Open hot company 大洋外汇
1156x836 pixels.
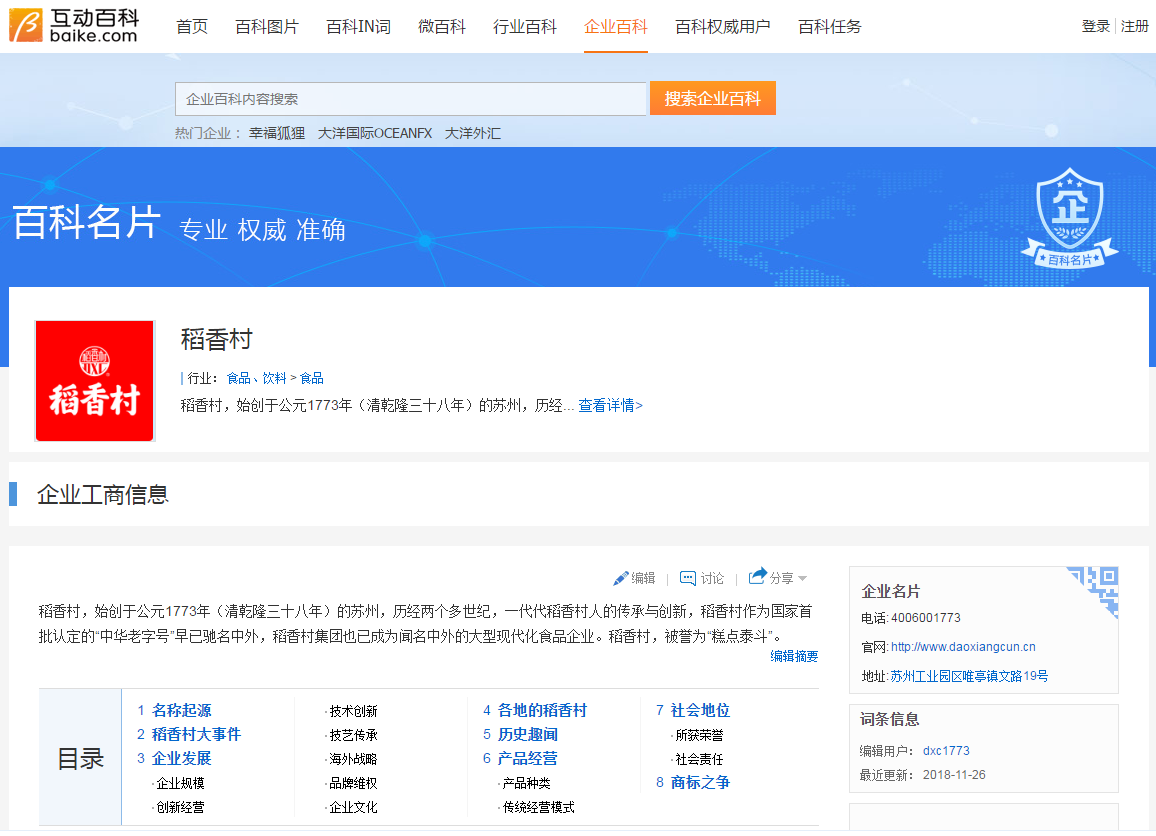coord(473,133)
